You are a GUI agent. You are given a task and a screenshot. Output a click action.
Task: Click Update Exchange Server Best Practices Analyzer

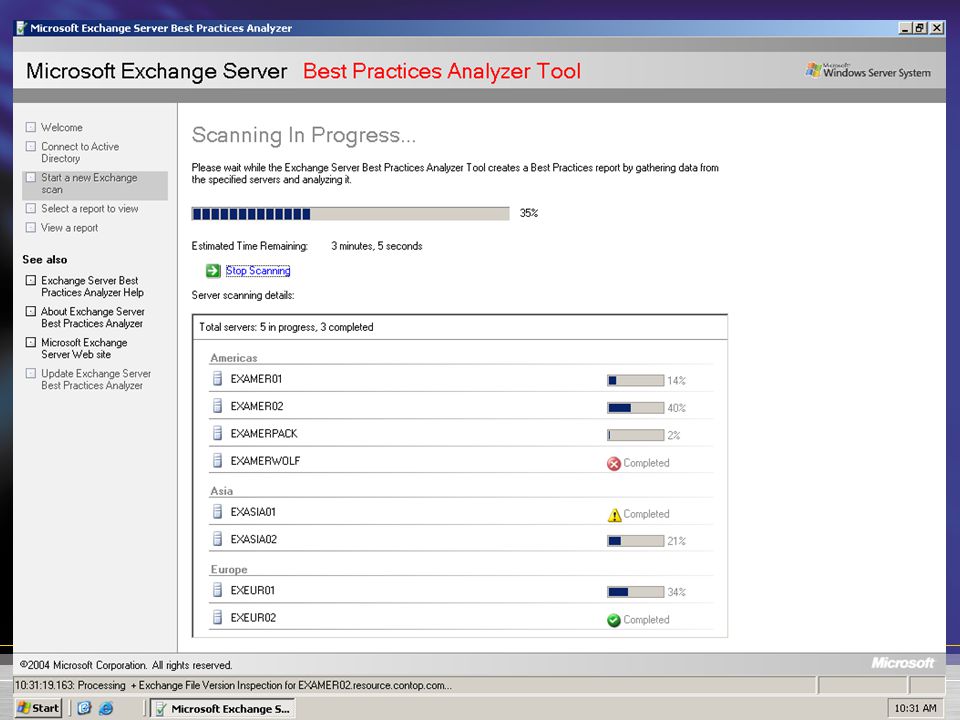pyautogui.click(x=96, y=379)
